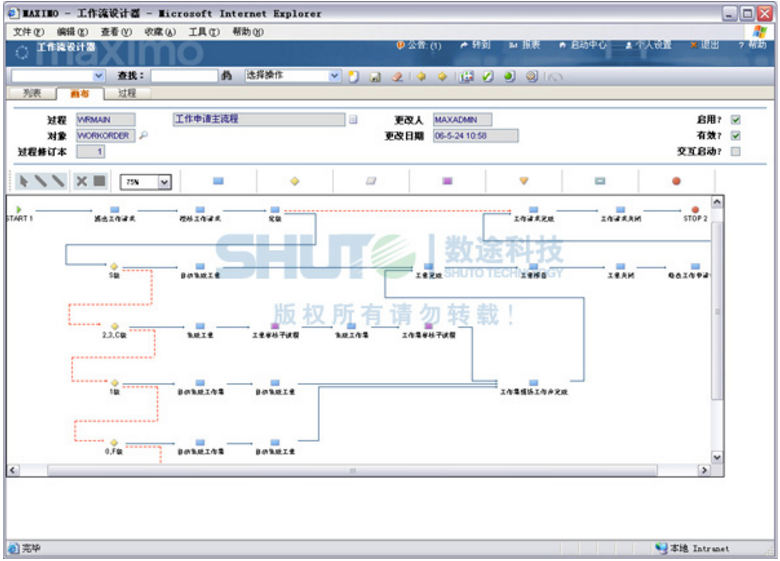The width and height of the screenshot is (780, 561).
Task: Toggle the 启用? checkbox
Action: [x=736, y=119]
